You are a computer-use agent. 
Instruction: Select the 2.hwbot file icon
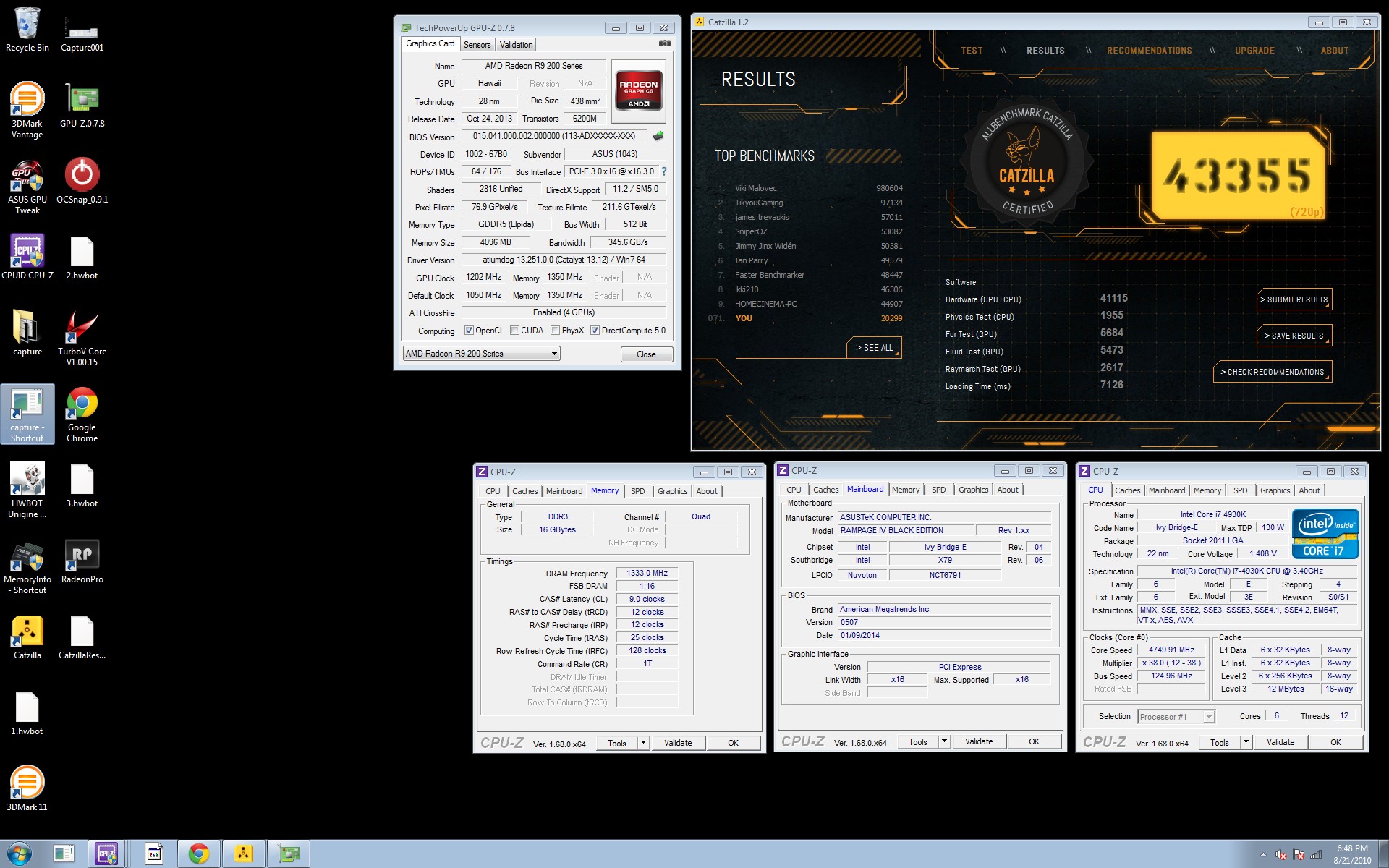click(x=82, y=258)
